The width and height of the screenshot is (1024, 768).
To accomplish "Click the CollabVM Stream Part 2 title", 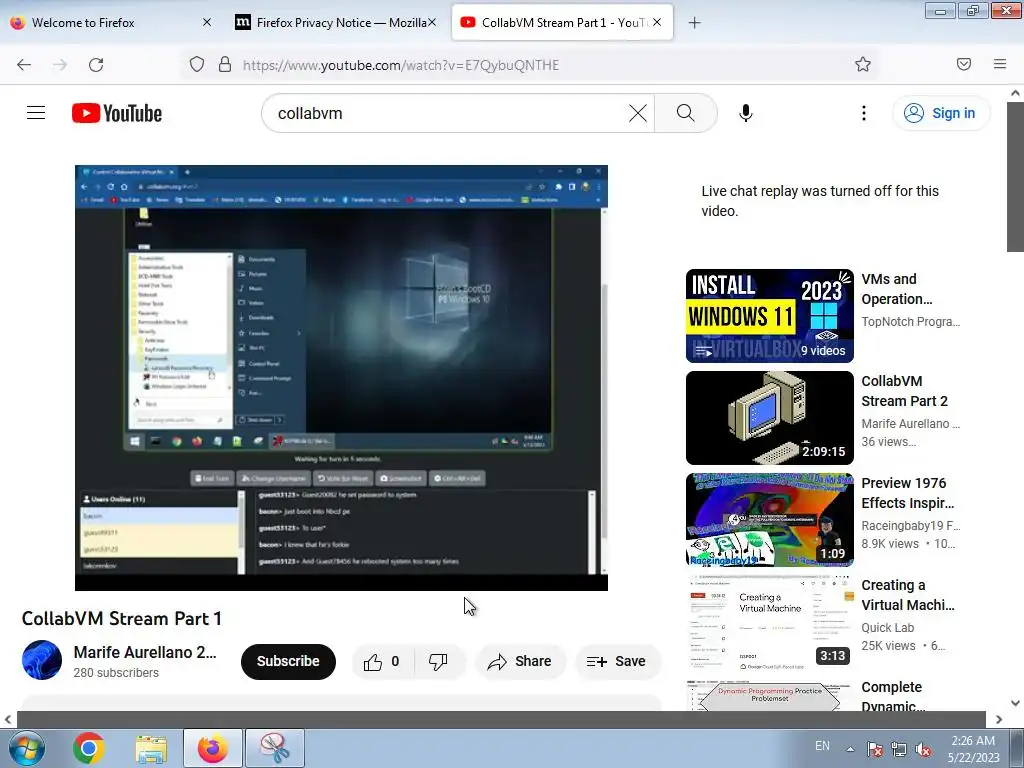I will pyautogui.click(x=904, y=391).
